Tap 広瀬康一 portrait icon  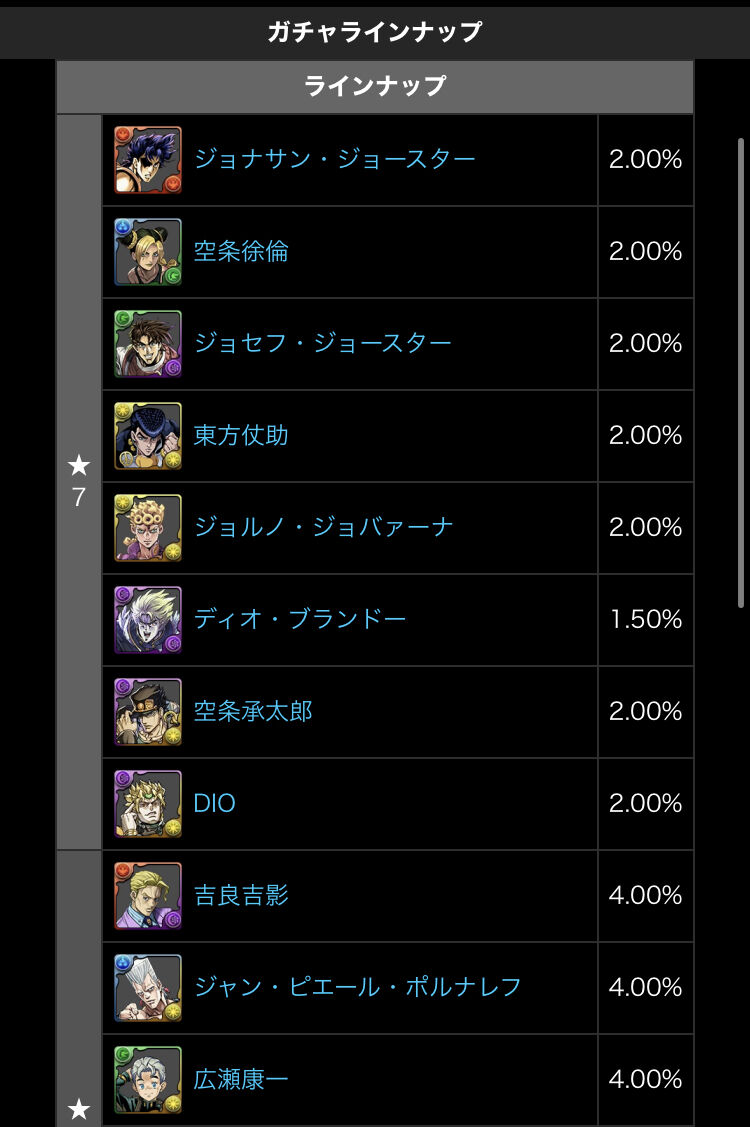tap(148, 1080)
